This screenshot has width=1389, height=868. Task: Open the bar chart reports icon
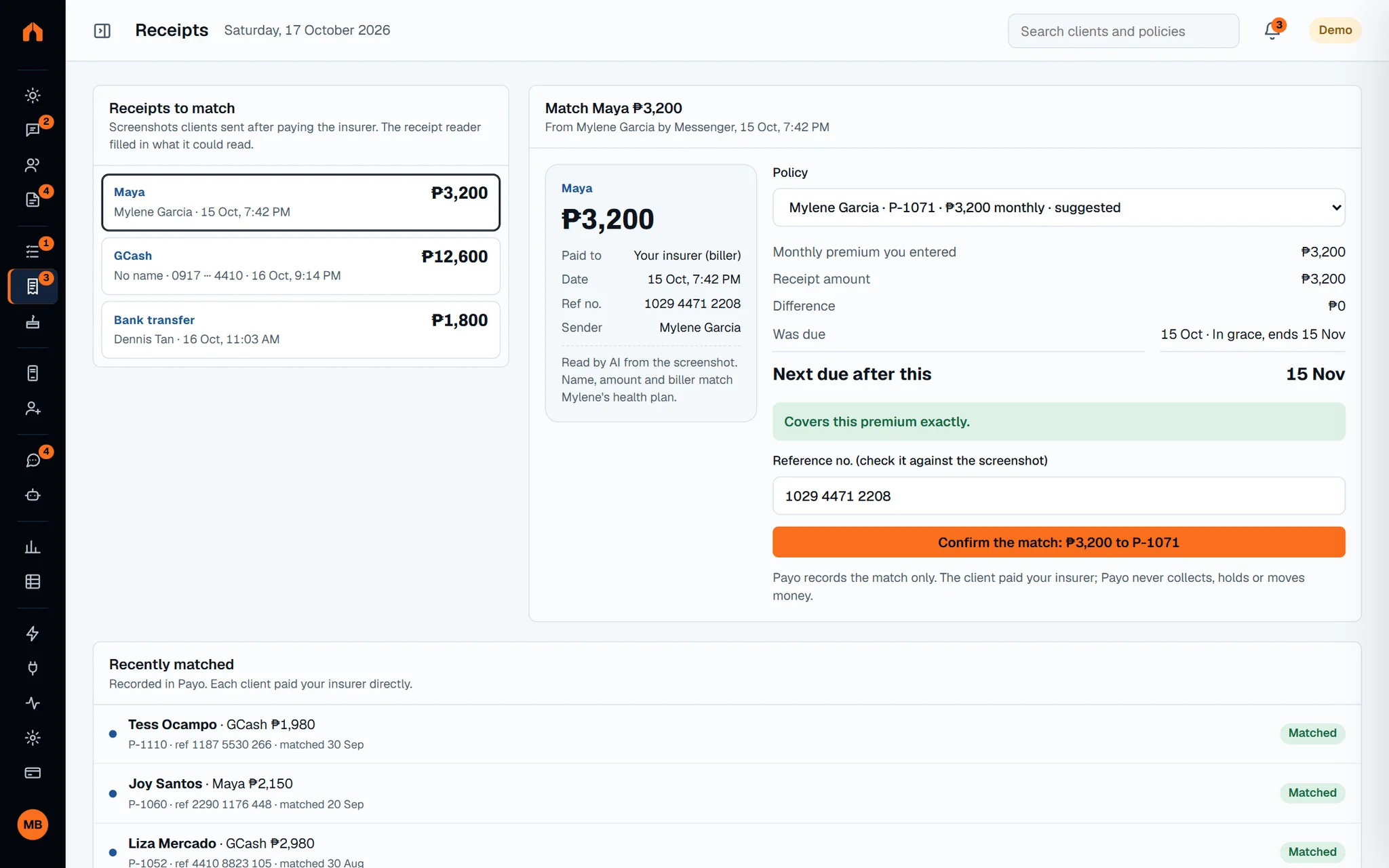(33, 547)
